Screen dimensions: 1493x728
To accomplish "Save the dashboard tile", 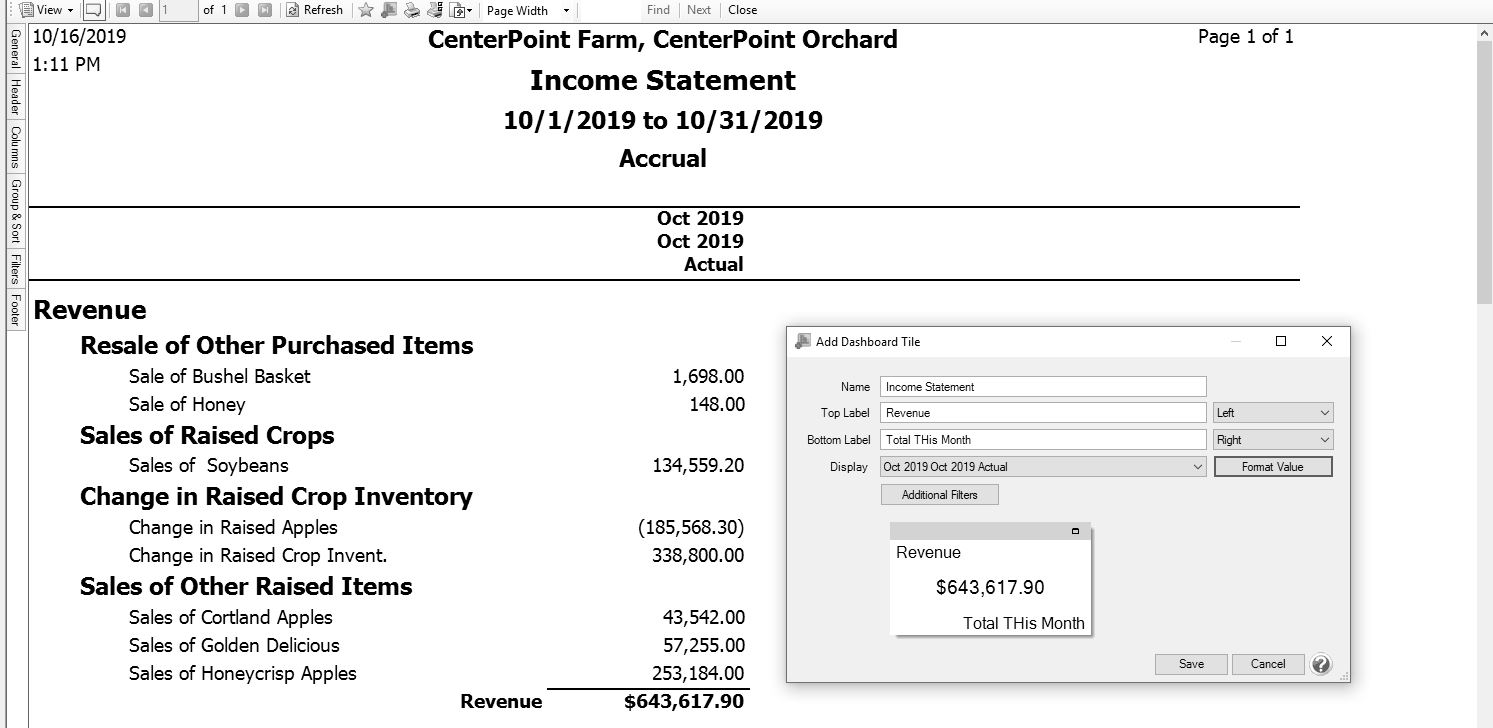I will 1191,664.
